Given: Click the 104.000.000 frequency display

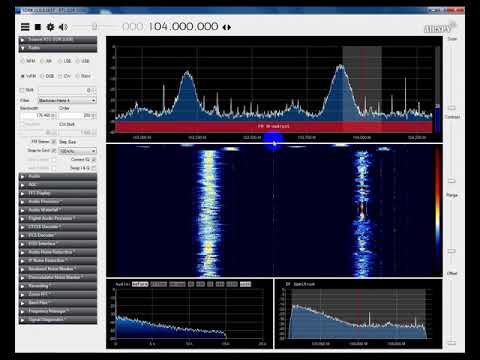Looking at the screenshot, I should [x=183, y=27].
